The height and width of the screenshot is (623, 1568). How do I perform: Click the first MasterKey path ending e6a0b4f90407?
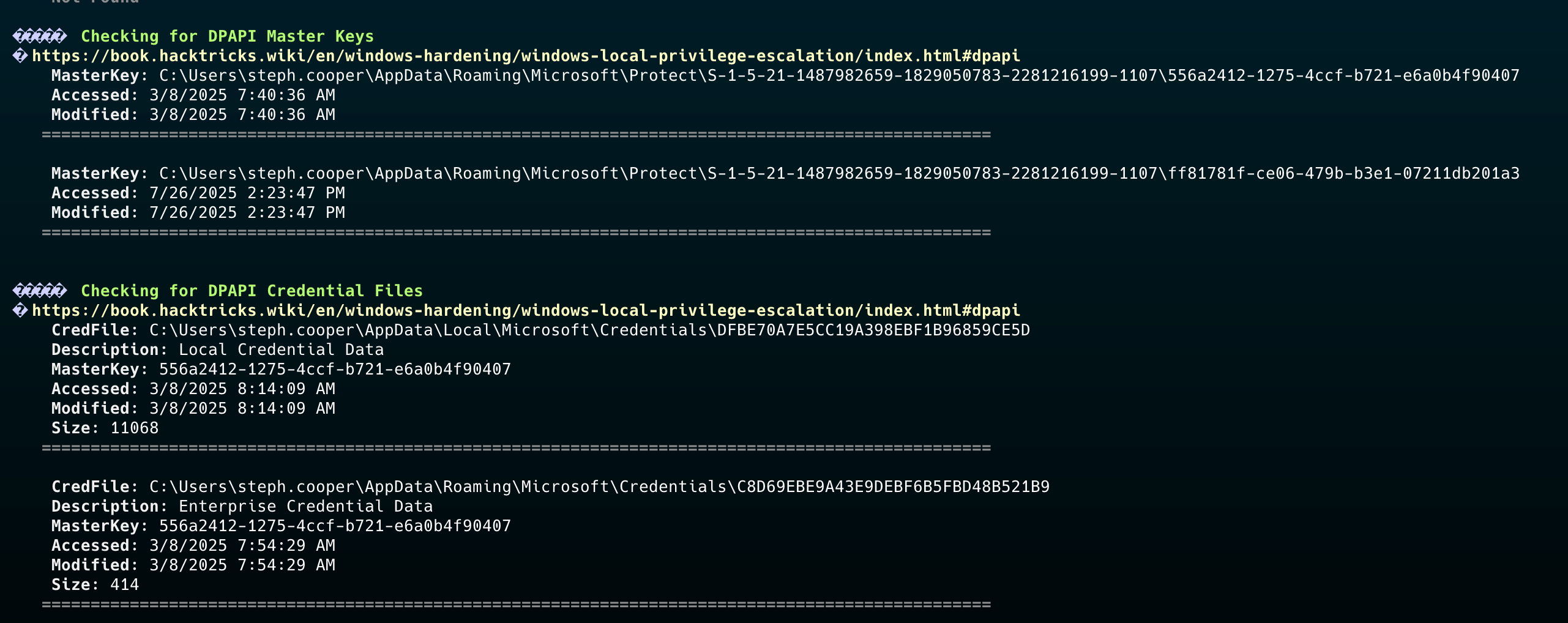(839, 76)
